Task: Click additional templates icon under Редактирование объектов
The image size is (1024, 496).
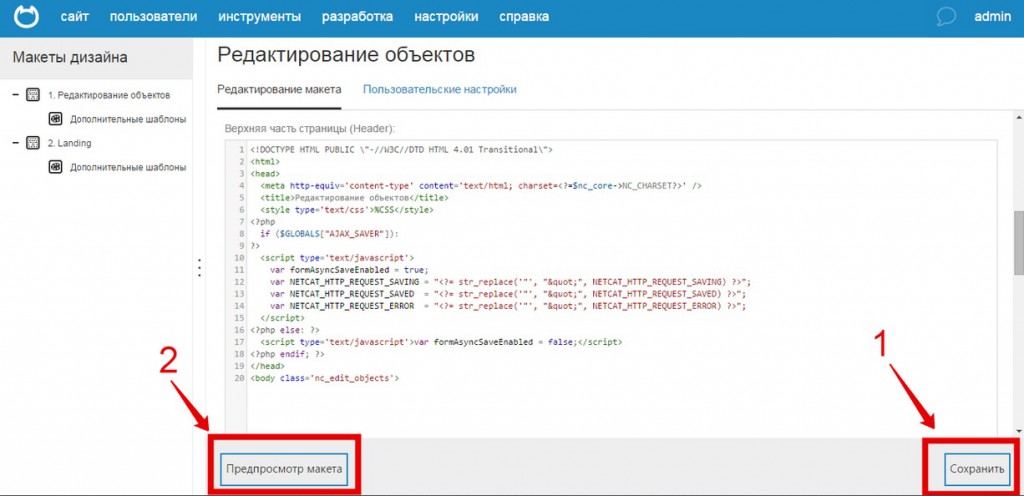Action: (56, 119)
